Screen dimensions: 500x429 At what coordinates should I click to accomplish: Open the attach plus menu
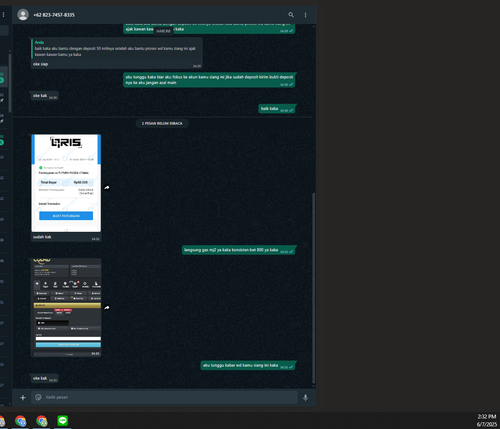click(x=23, y=397)
